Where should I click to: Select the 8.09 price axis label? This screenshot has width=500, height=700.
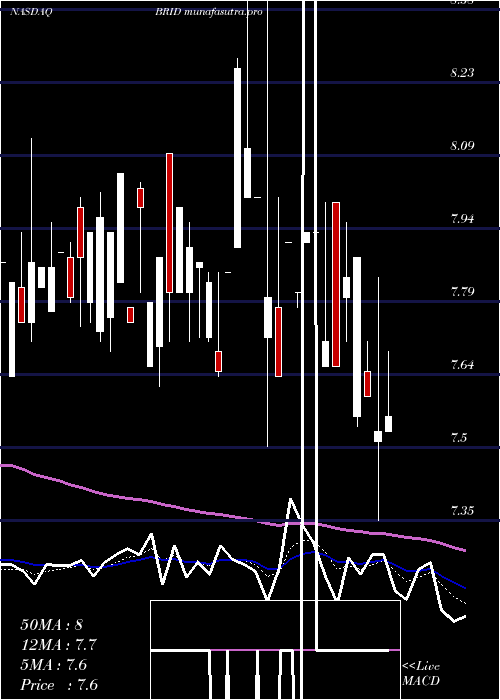coord(462,146)
